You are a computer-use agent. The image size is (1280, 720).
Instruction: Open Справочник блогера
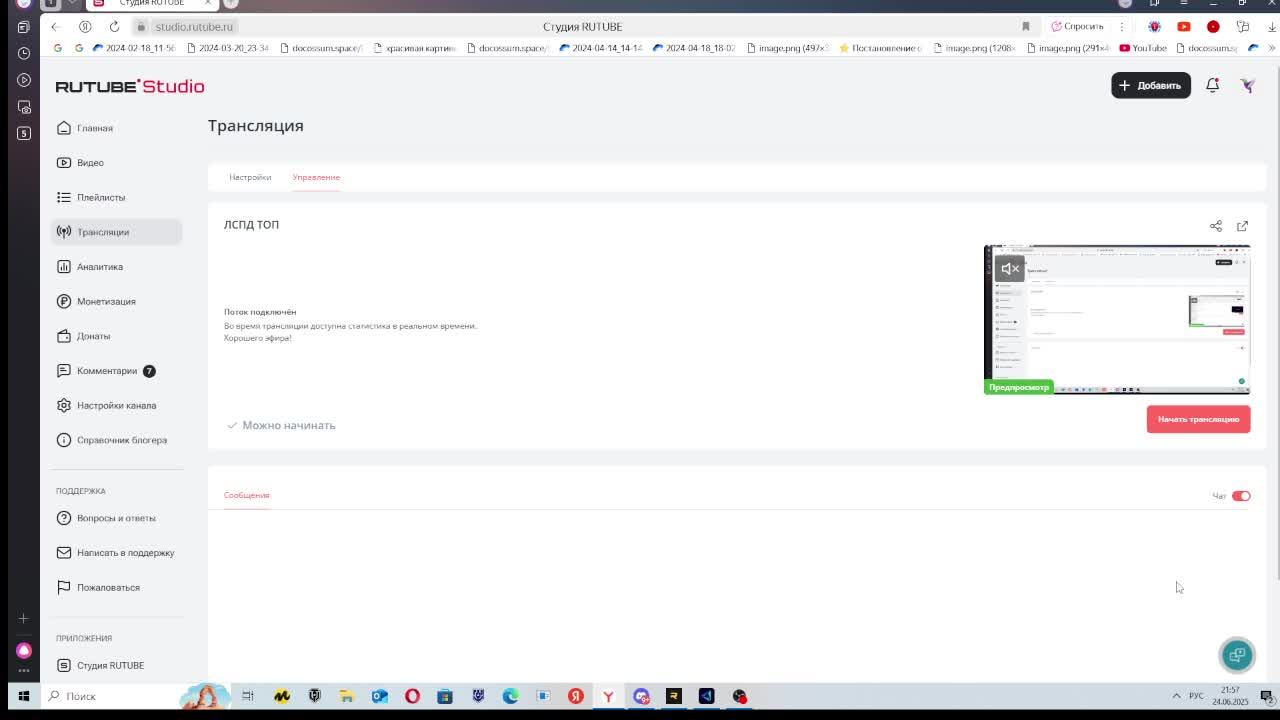coord(112,440)
